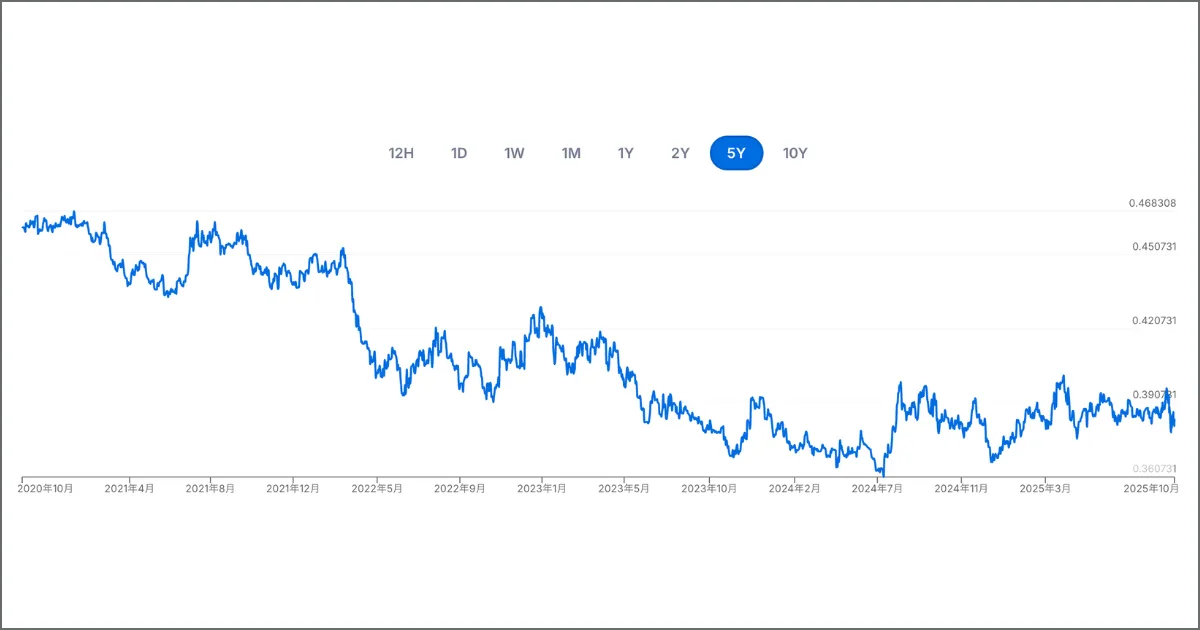Click the 2023年1月 date label
This screenshot has height=630, width=1200.
point(541,488)
